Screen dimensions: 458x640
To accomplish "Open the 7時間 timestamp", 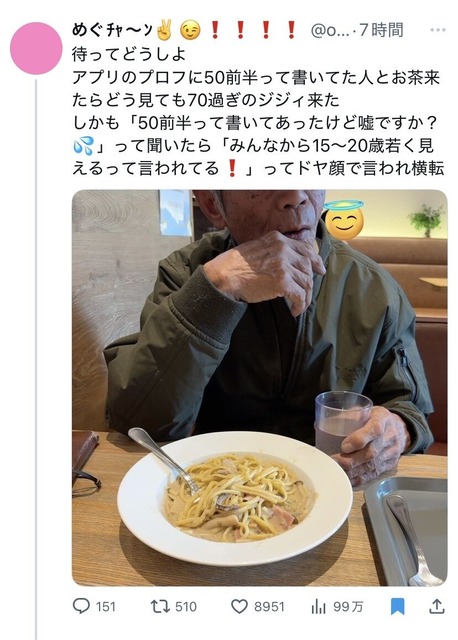I will coord(381,30).
